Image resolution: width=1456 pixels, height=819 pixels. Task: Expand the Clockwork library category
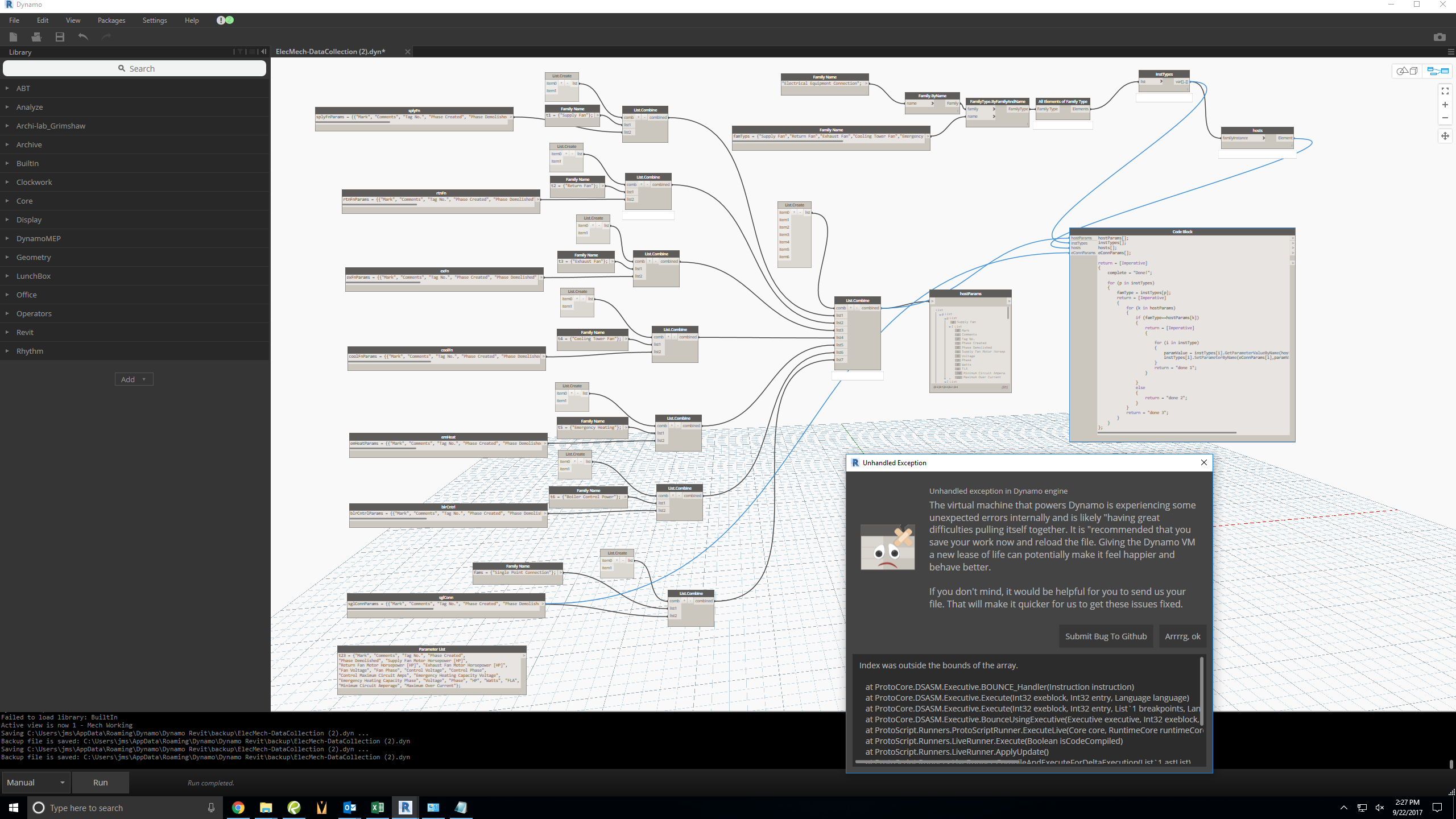pyautogui.click(x=34, y=182)
